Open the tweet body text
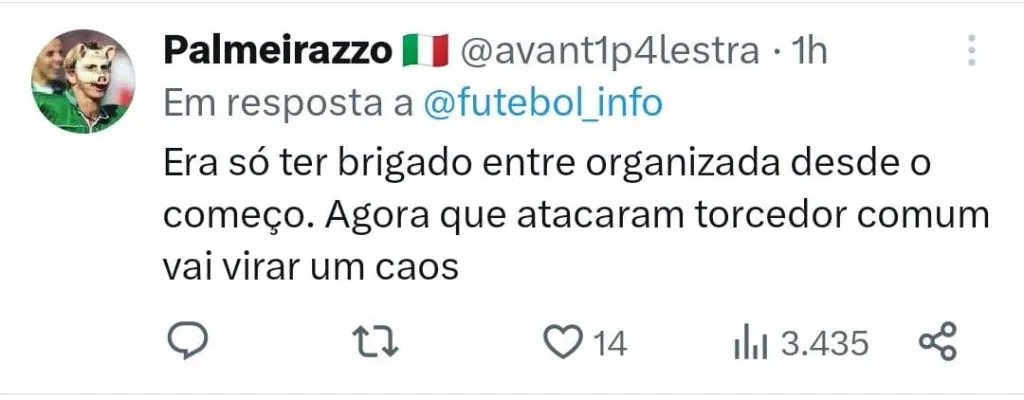 click(576, 216)
